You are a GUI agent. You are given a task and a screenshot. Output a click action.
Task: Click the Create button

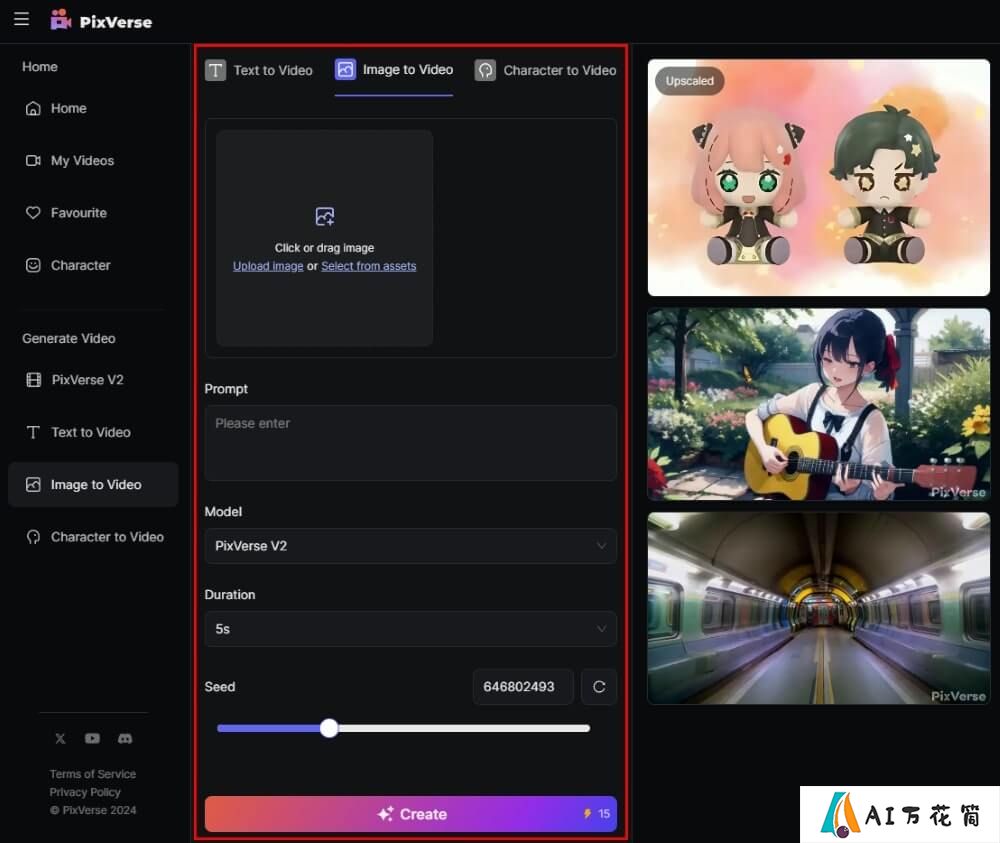[x=411, y=814]
